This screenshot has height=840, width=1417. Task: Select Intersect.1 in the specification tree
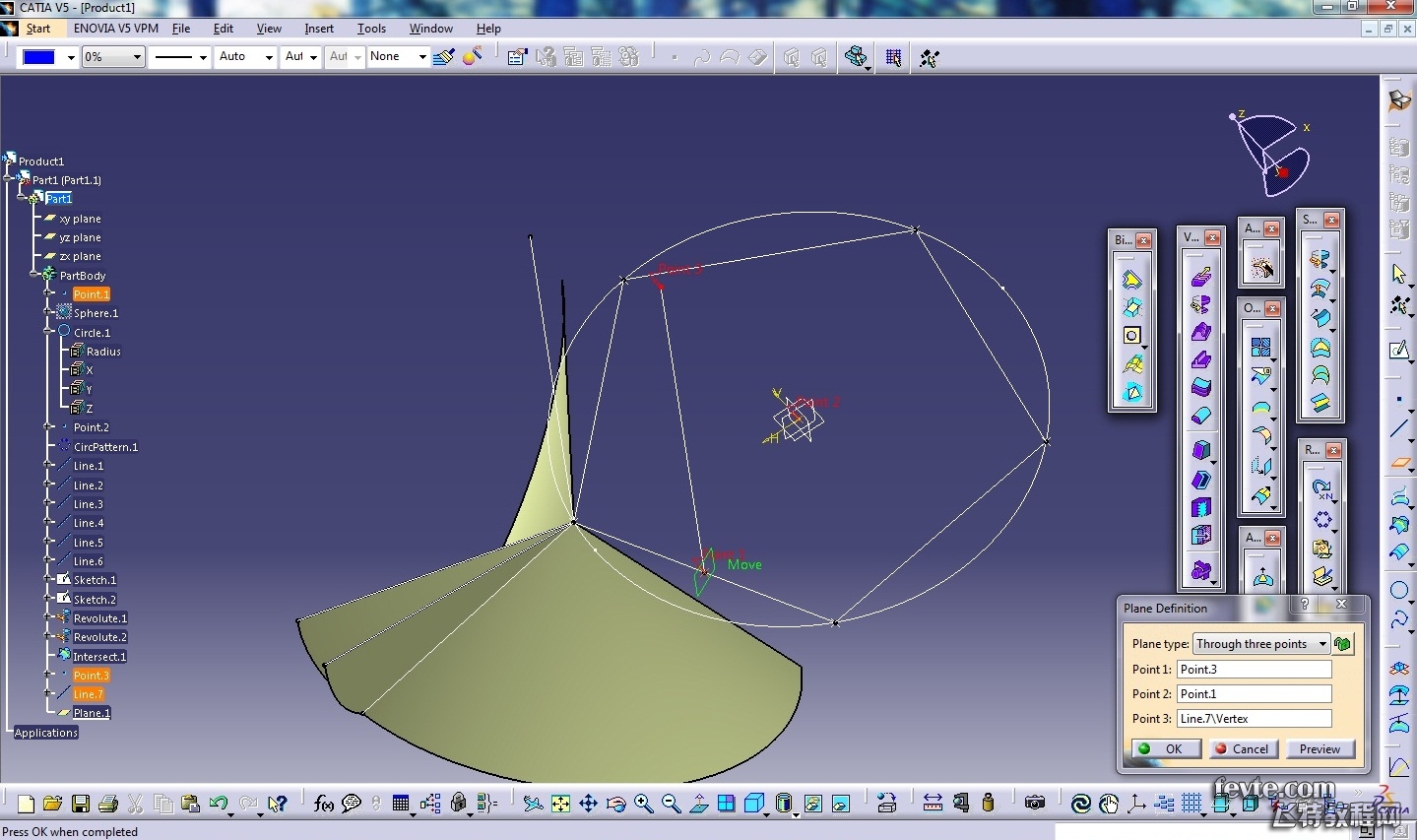[99, 656]
